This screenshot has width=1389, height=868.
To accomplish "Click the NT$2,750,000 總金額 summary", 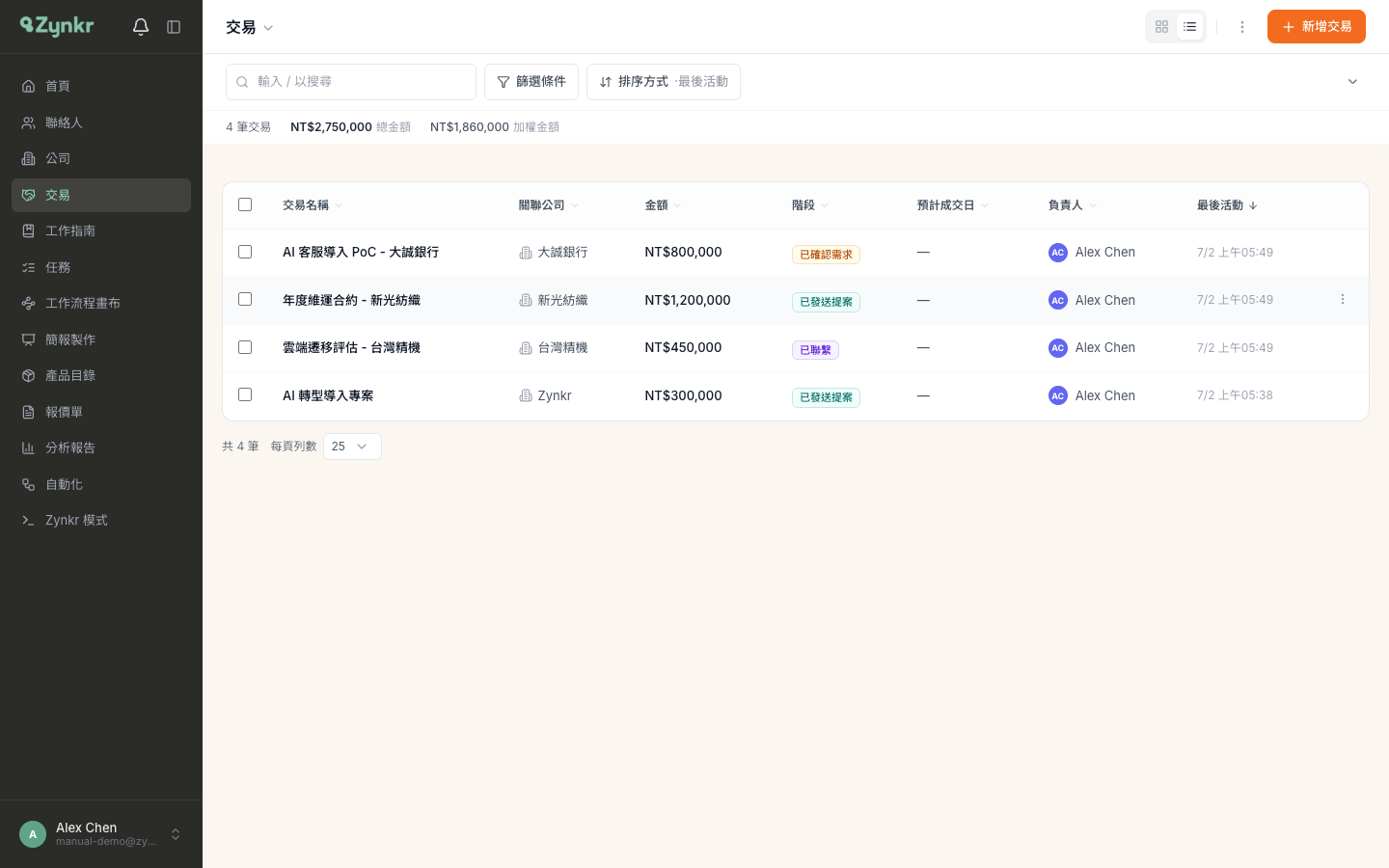I will click(350, 127).
